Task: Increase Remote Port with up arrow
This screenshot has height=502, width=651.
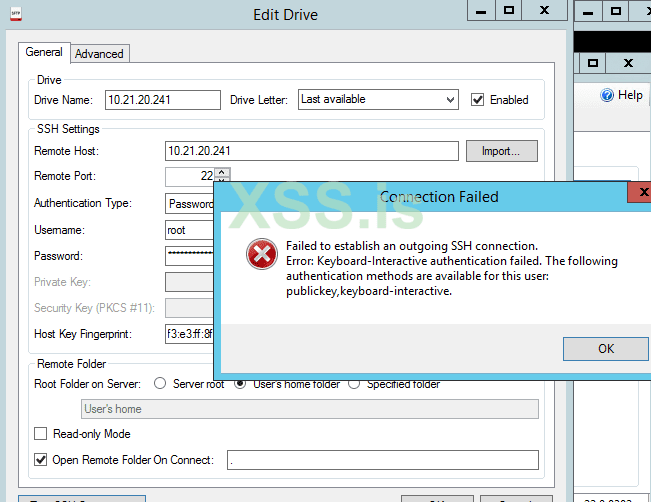Action: (x=222, y=172)
